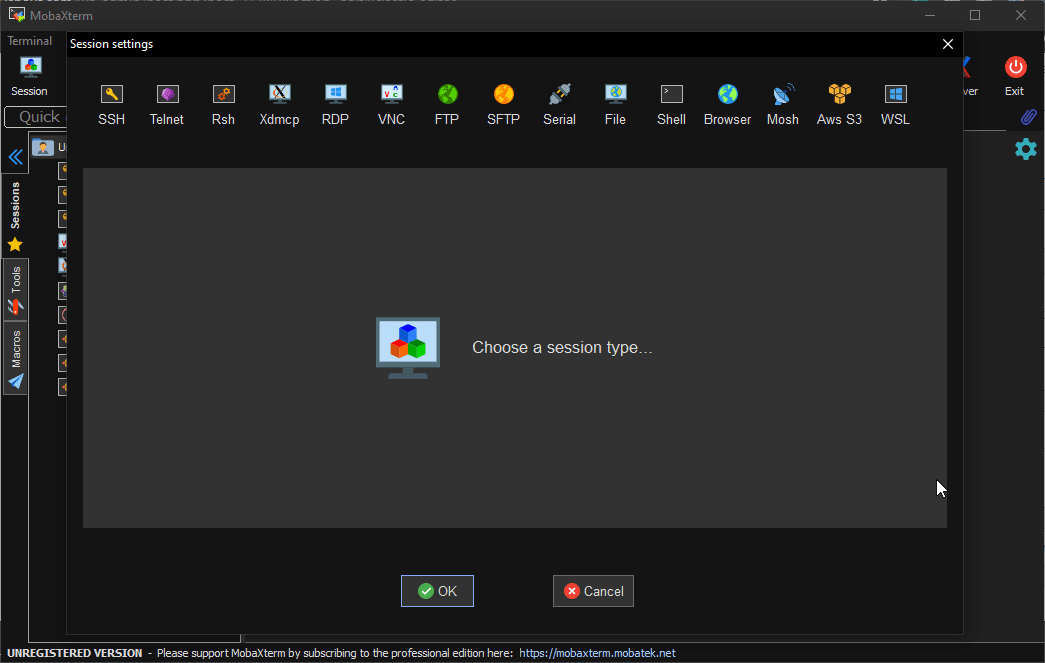
Task: Select the Telnet session type
Action: (x=167, y=105)
